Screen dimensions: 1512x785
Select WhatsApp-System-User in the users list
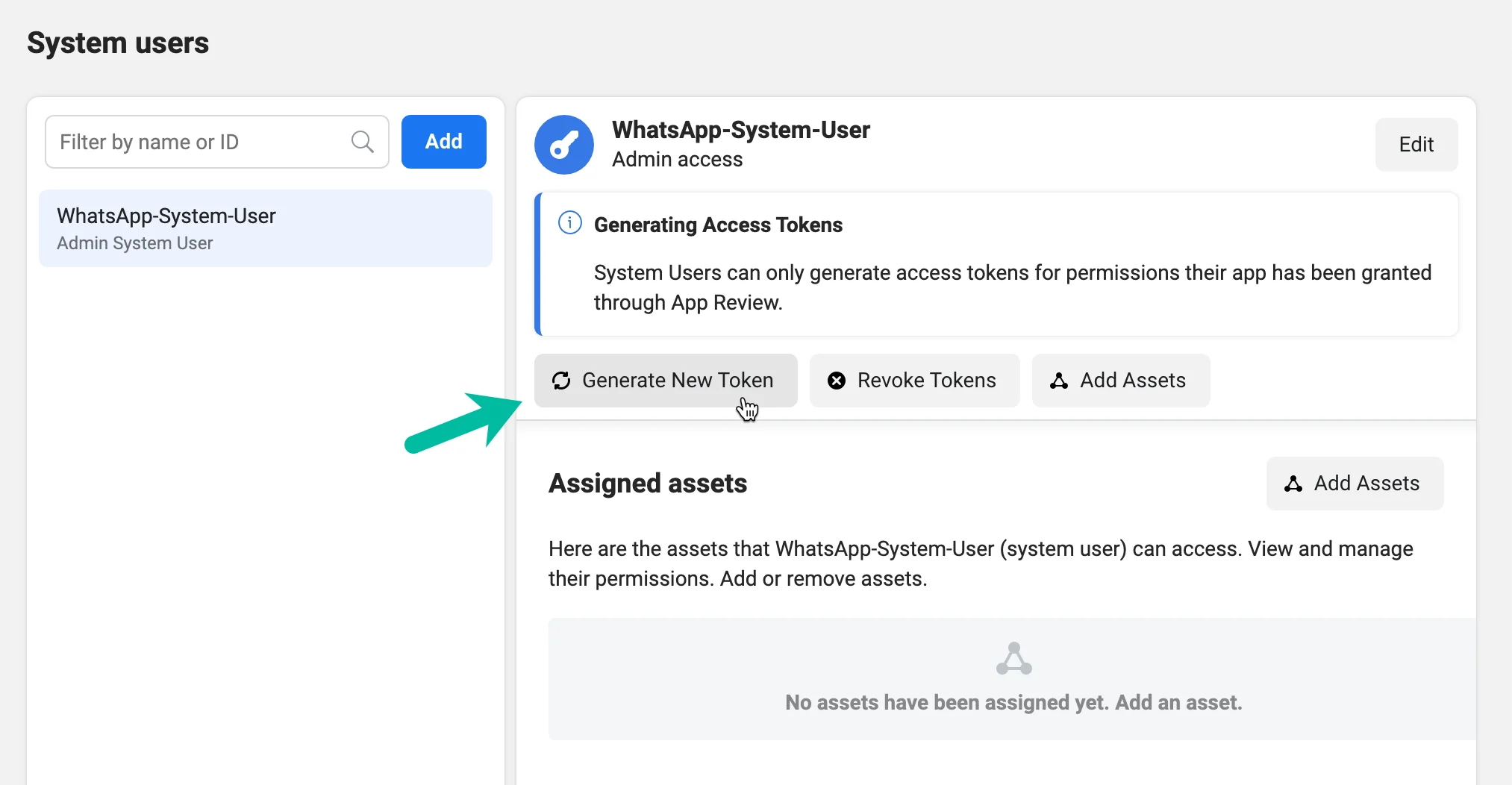(x=266, y=228)
